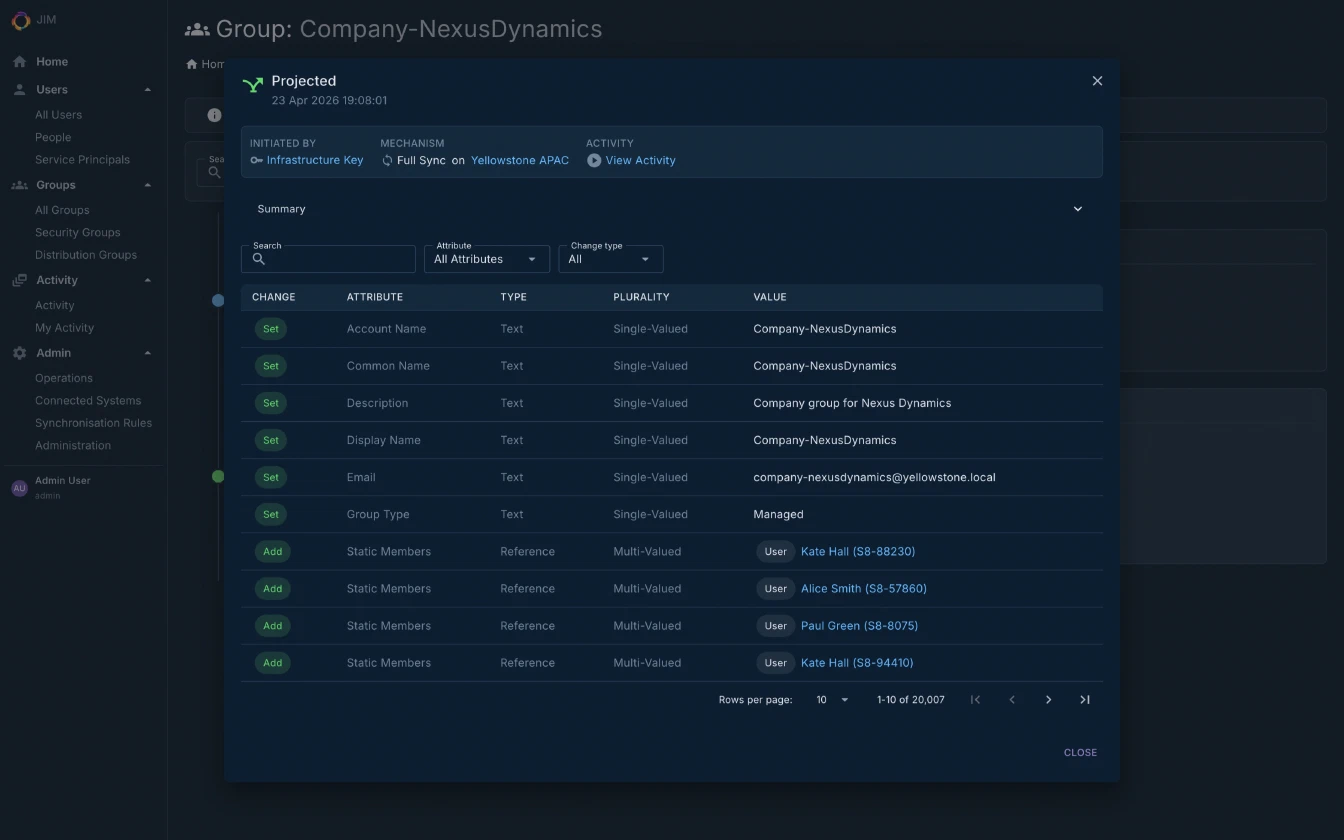Go to Security Groups
The height and width of the screenshot is (840, 1344).
(76, 232)
